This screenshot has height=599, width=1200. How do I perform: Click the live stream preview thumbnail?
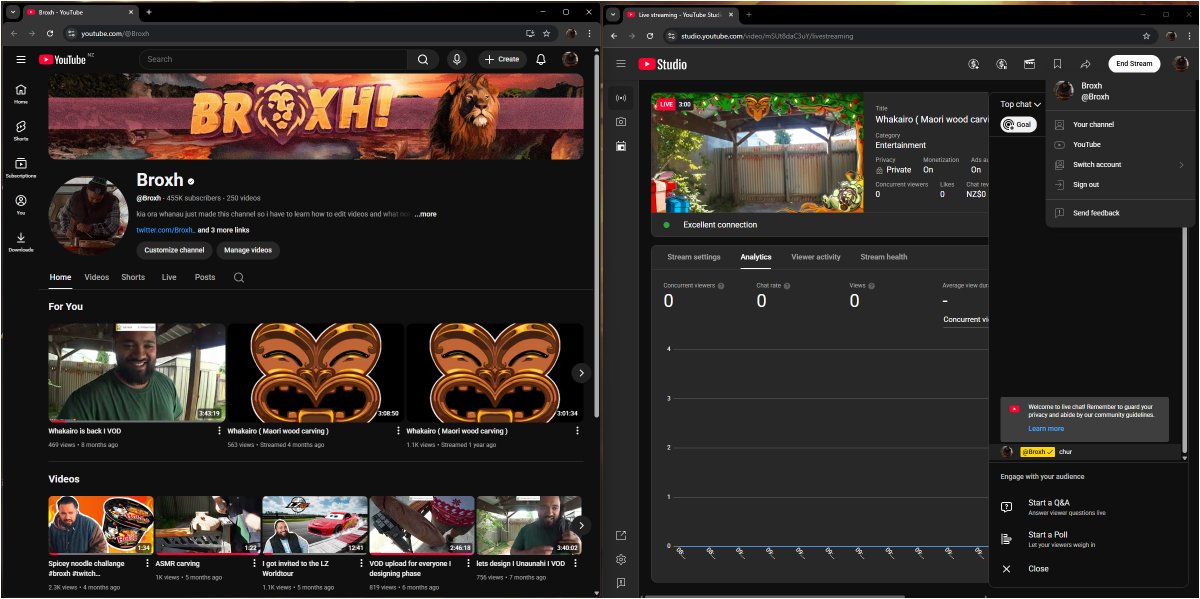(x=757, y=153)
